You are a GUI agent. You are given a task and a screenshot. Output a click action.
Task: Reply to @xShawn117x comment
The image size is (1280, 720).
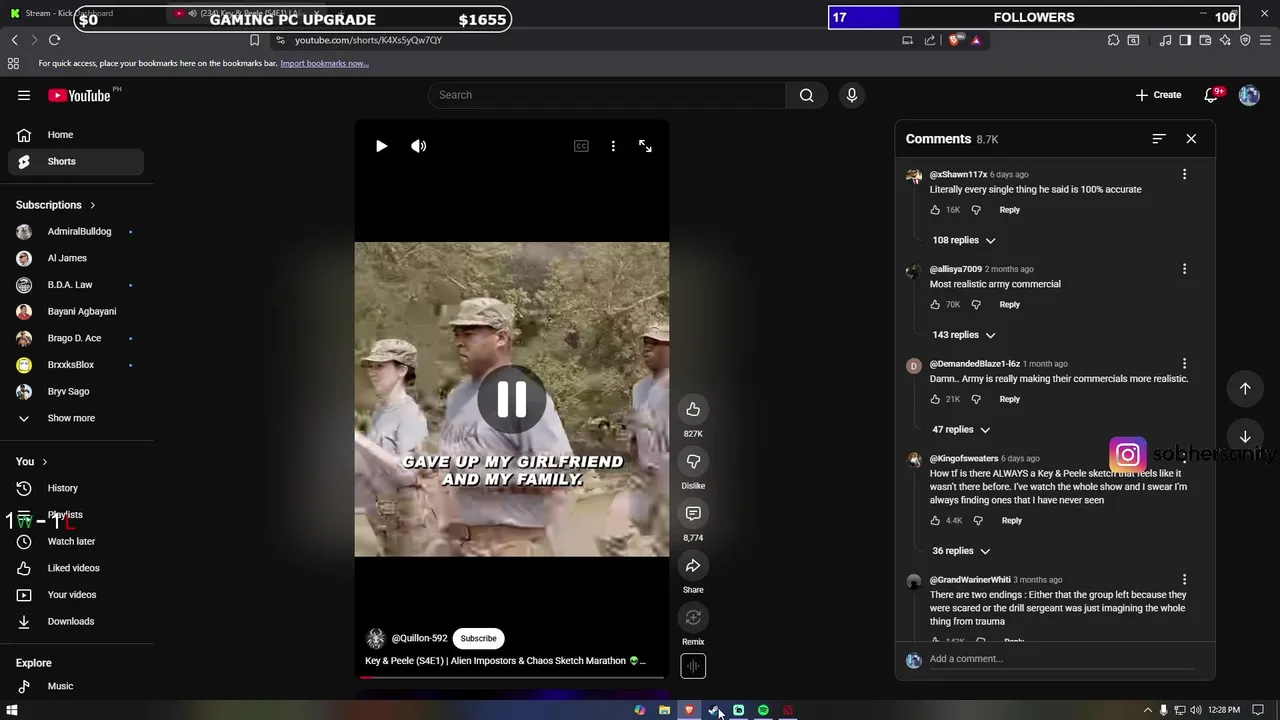click(x=1009, y=210)
